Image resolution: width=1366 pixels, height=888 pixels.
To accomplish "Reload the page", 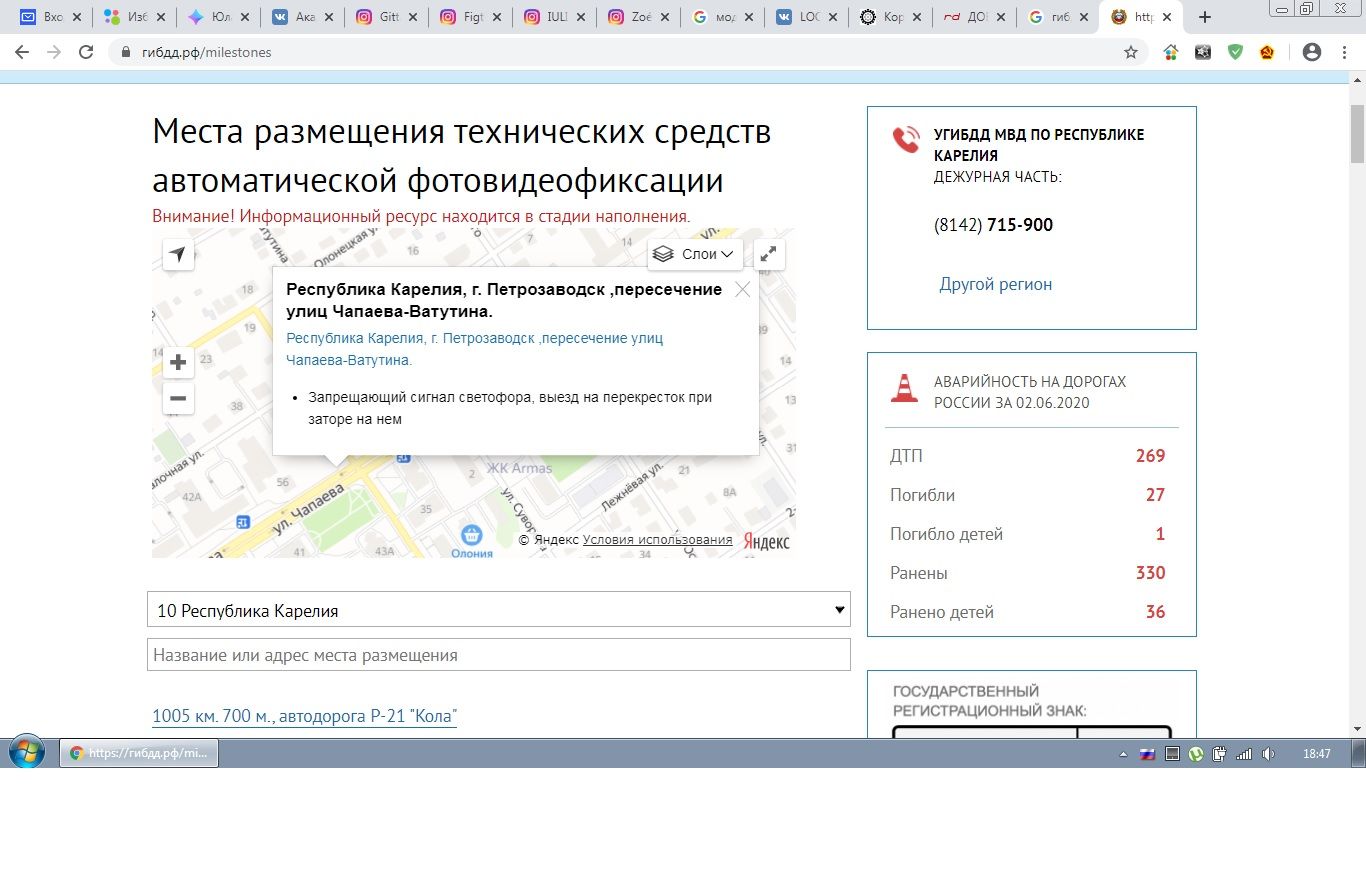I will tap(86, 52).
